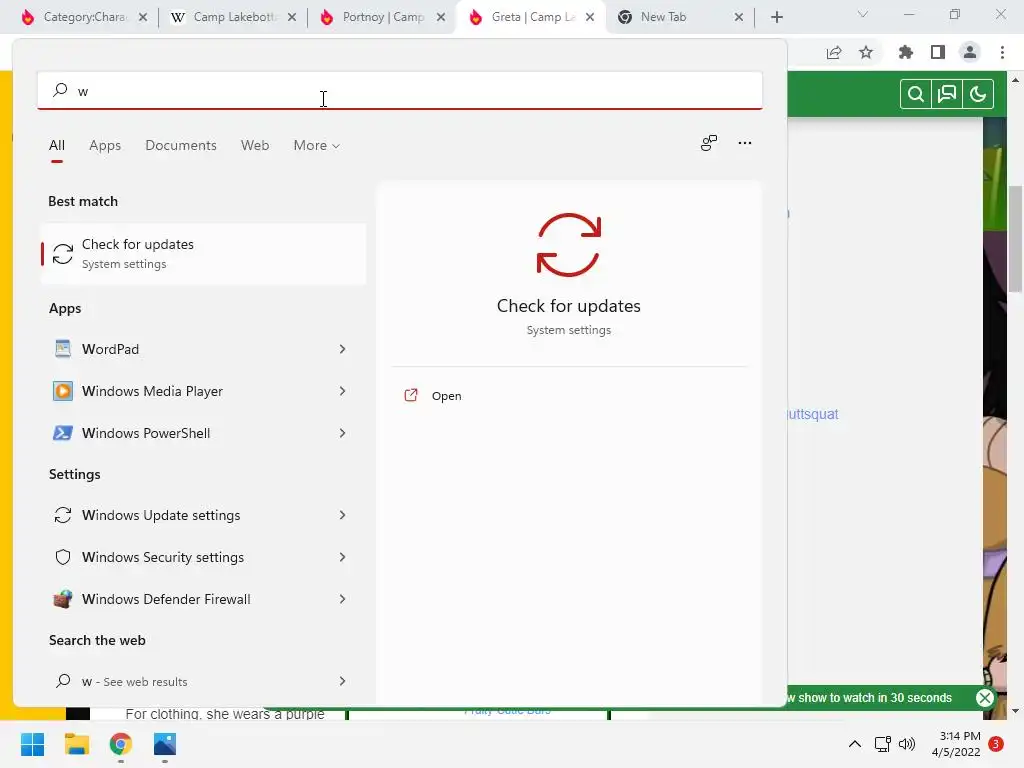Image resolution: width=1024 pixels, height=768 pixels.
Task: Expand Windows Update settings arrow
Action: click(342, 515)
